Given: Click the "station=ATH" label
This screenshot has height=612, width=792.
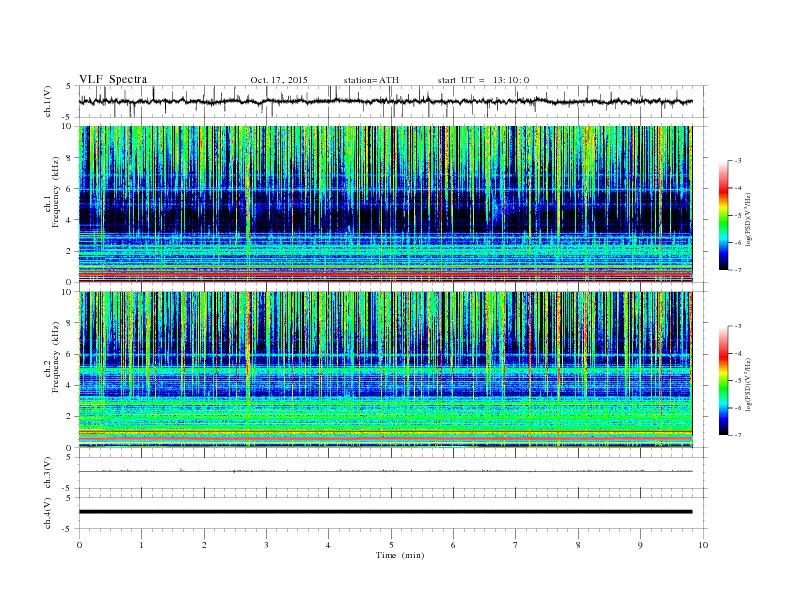Looking at the screenshot, I should click(371, 80).
